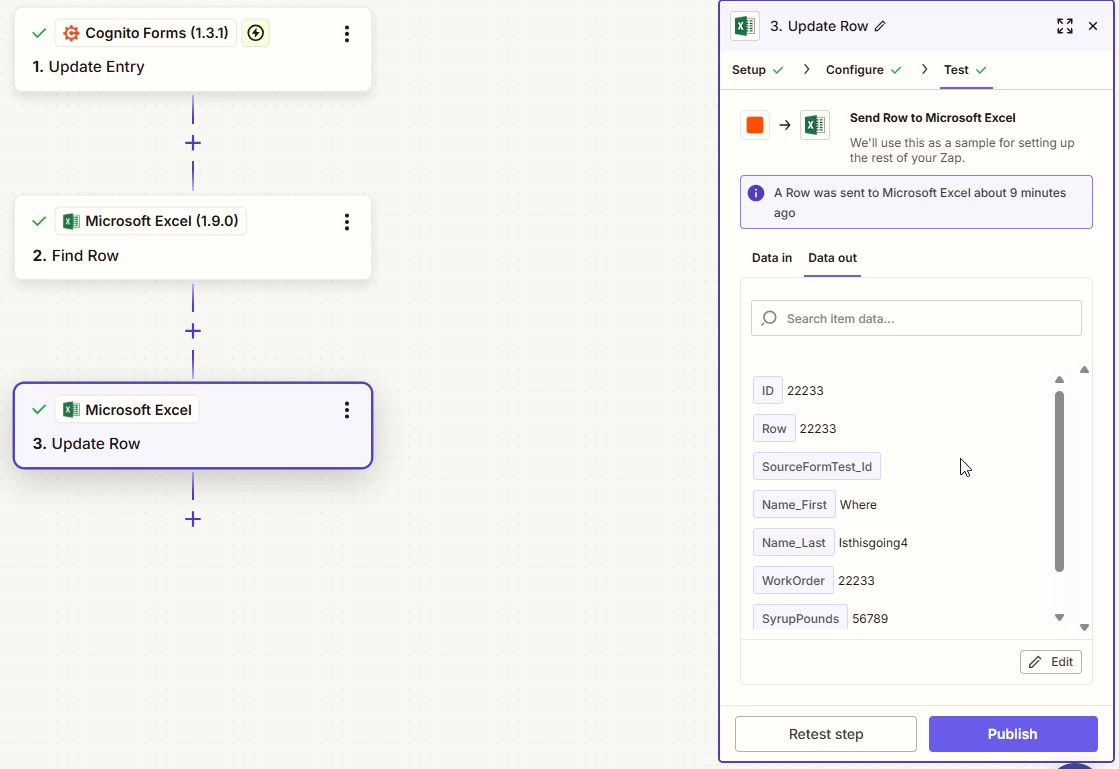The height and width of the screenshot is (769, 1119).
Task: Select the SyrupPounds field label
Action: click(800, 618)
